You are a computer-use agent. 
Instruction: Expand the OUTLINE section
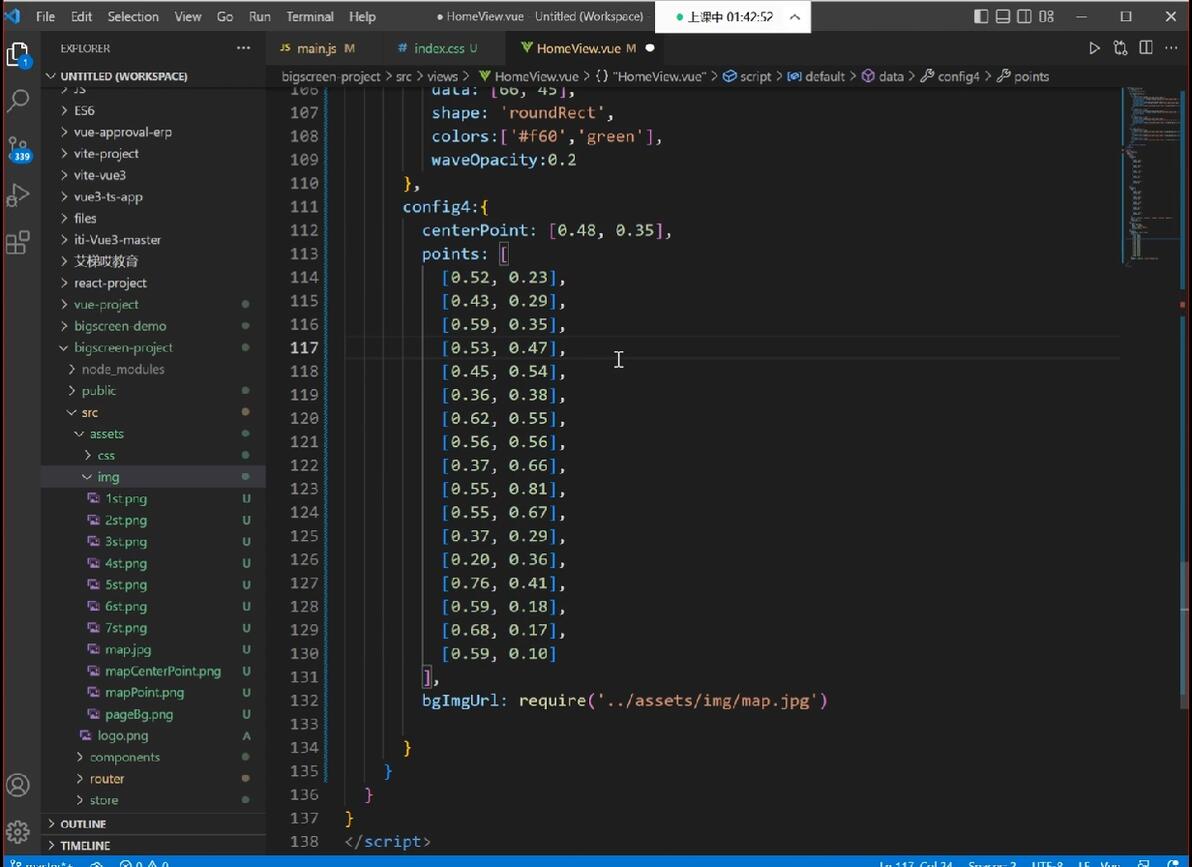click(x=83, y=824)
